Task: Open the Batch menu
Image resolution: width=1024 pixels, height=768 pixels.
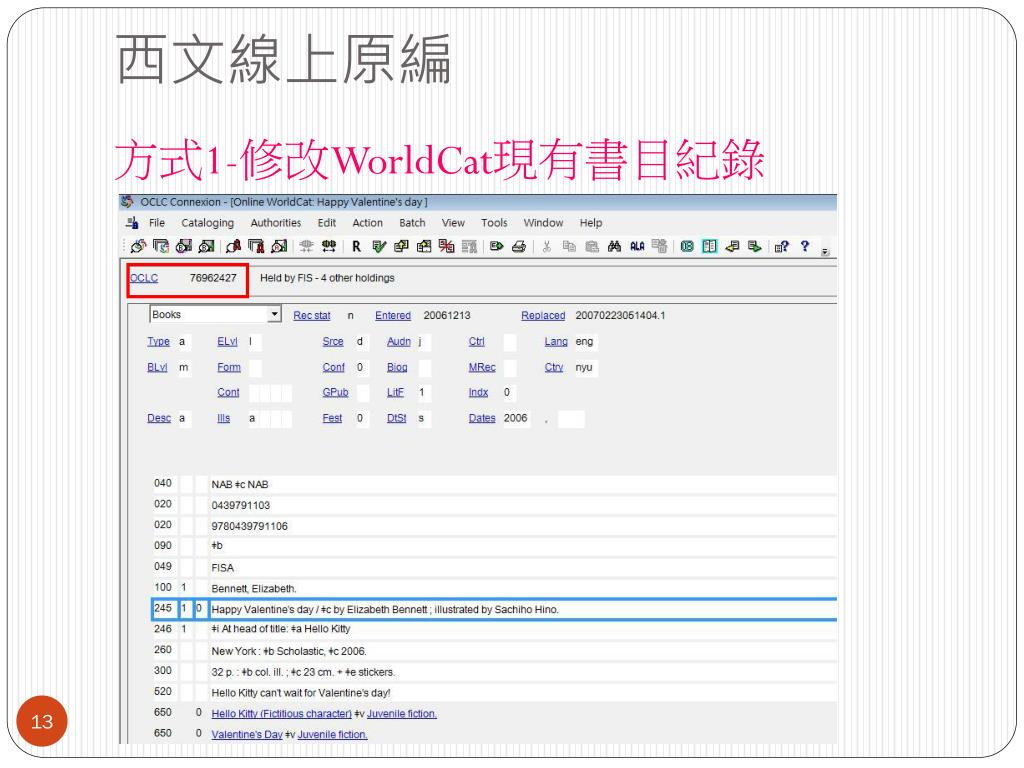Action: 412,223
